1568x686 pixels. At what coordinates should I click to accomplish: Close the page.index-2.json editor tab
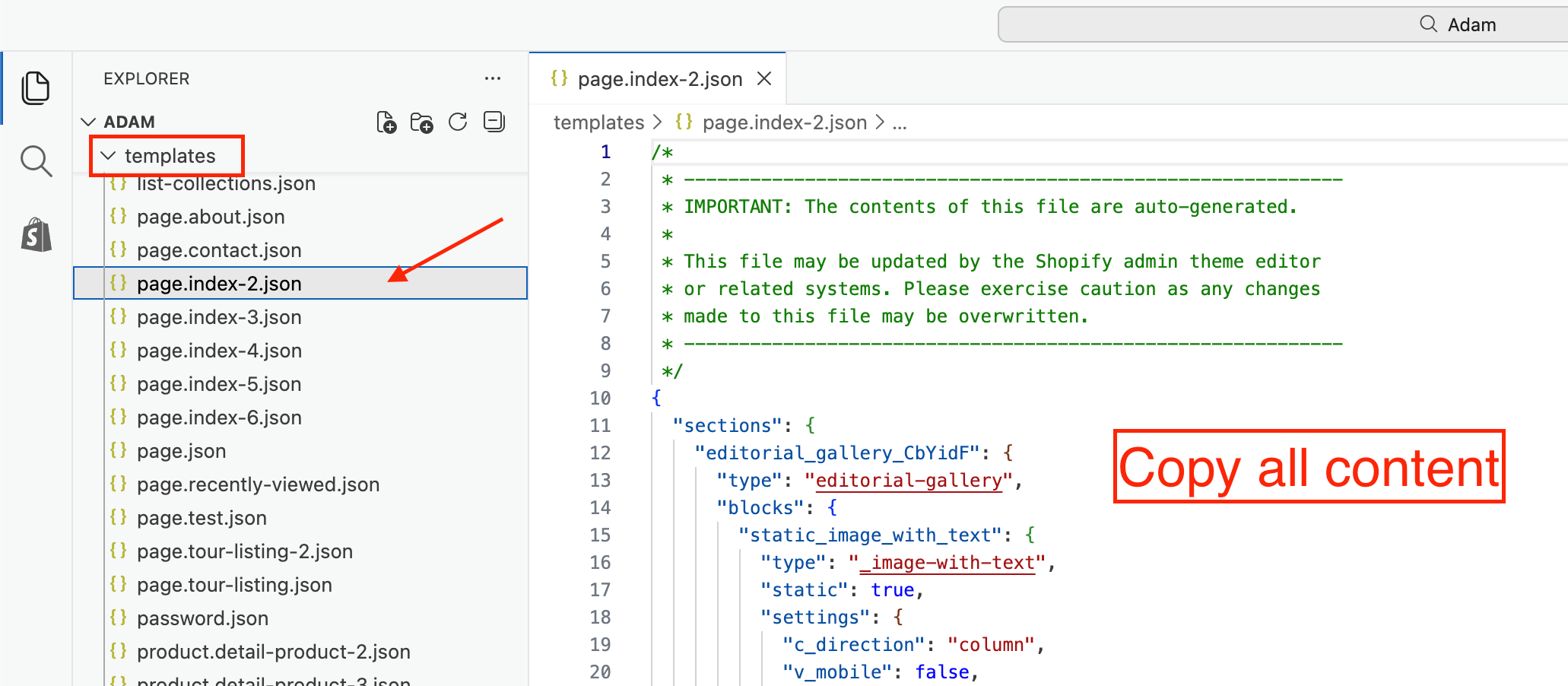click(x=764, y=78)
